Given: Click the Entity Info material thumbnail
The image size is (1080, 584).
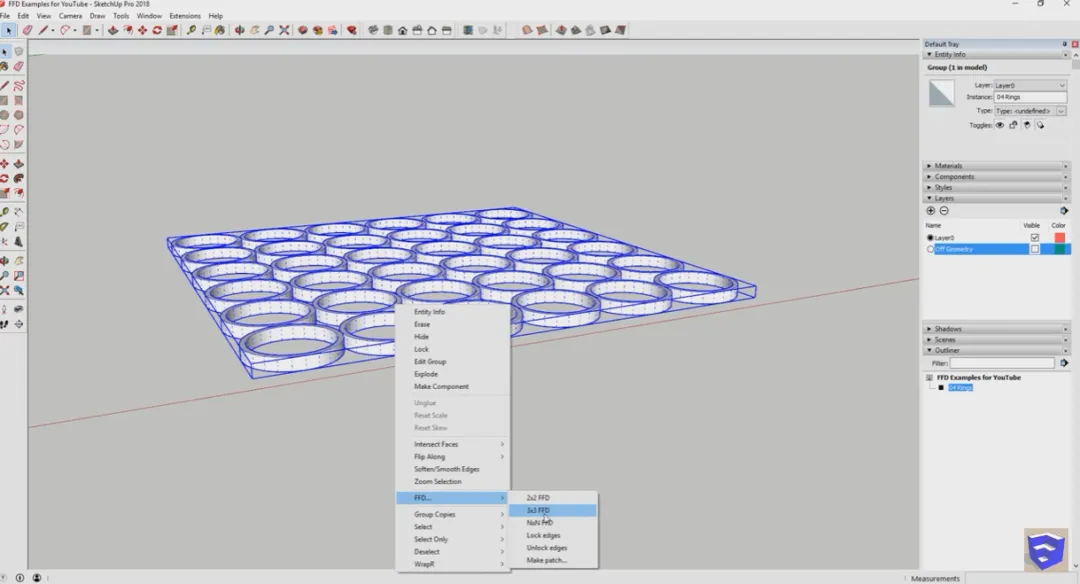Looking at the screenshot, I should pos(942,93).
